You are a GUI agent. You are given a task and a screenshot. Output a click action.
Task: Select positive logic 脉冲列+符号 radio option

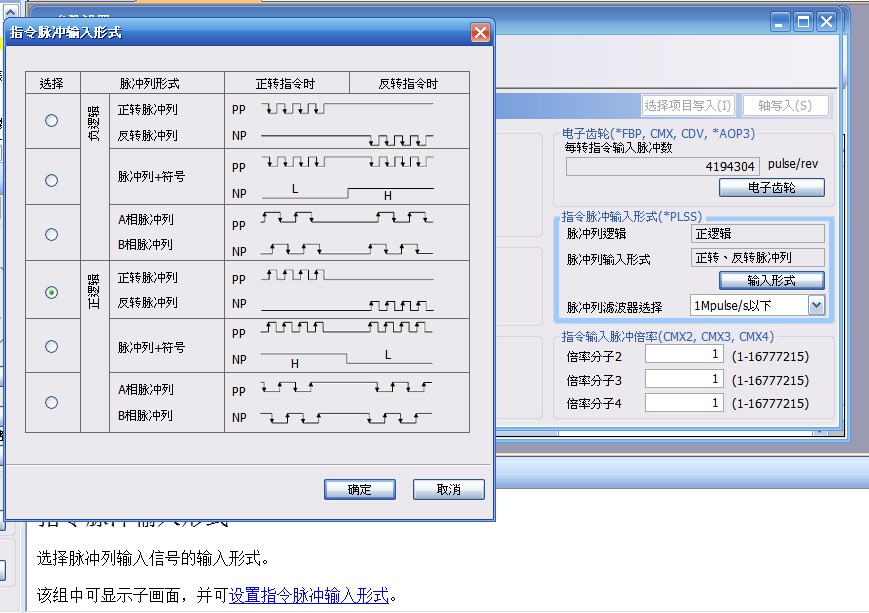(x=51, y=347)
